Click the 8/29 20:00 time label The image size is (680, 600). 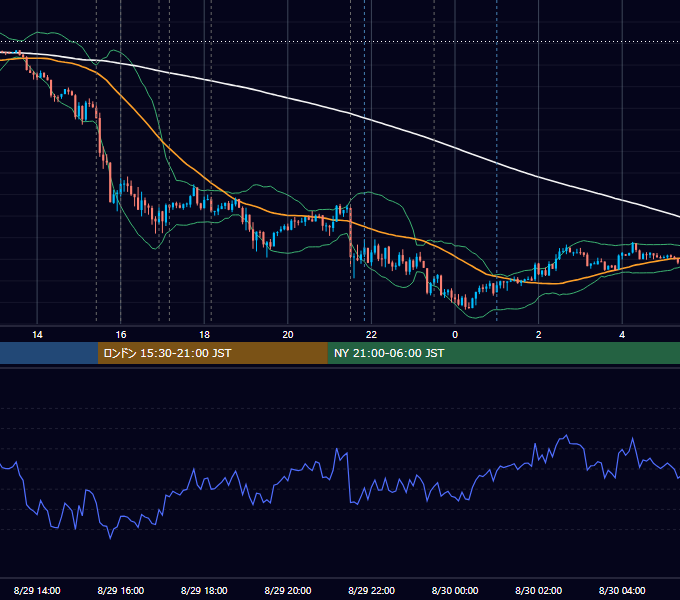coord(288,590)
